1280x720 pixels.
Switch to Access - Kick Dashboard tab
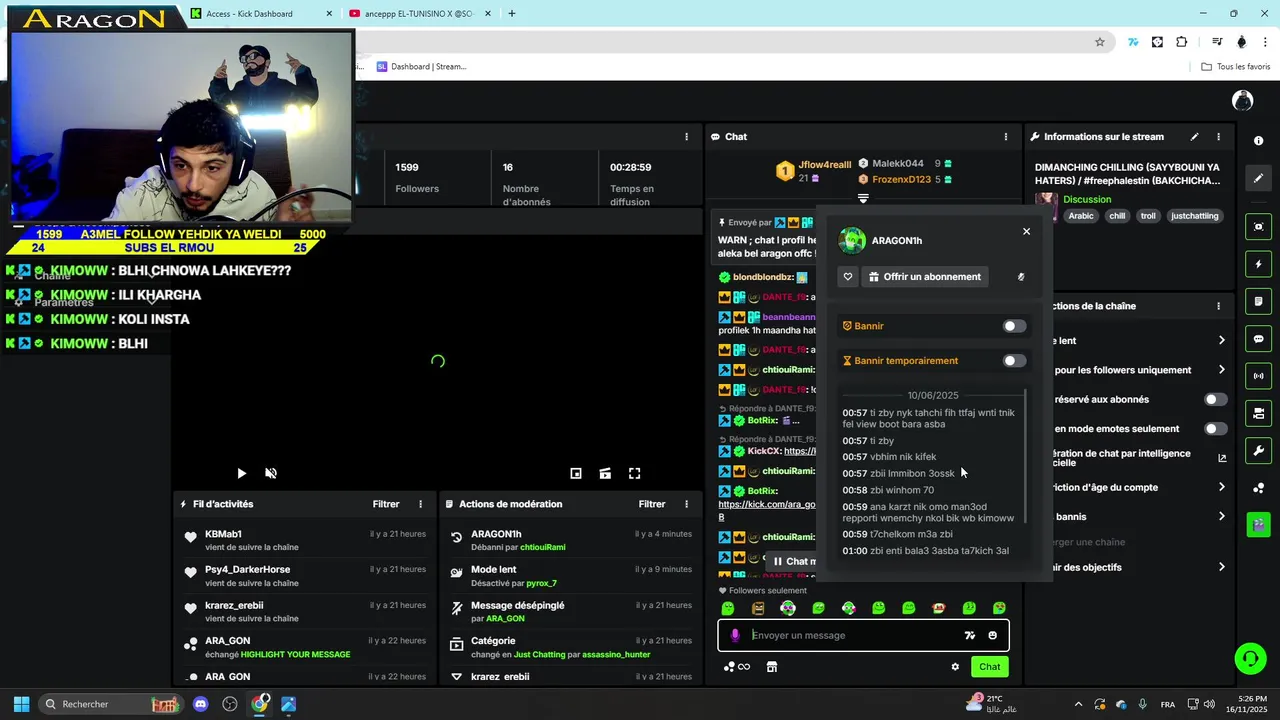coord(259,13)
